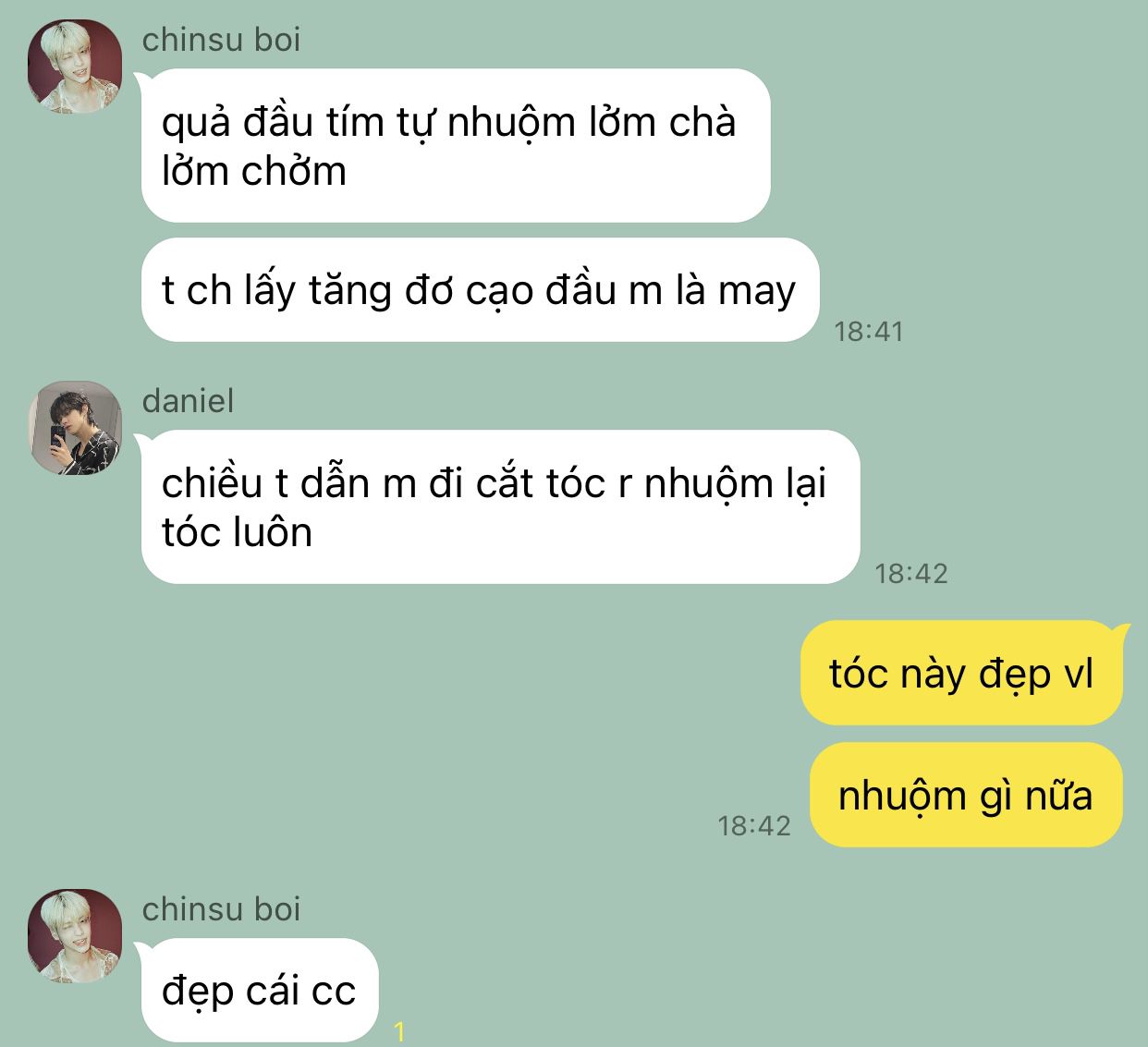Image resolution: width=1148 pixels, height=1047 pixels.
Task: Tap the word 'vl' in the yellow bubble
Action: [1079, 674]
